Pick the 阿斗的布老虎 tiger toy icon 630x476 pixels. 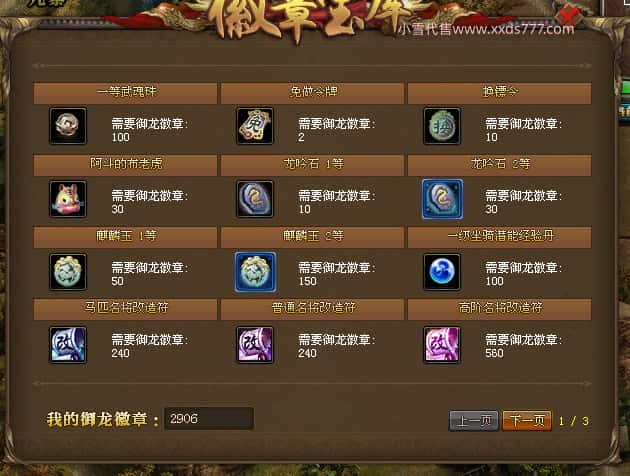(x=68, y=199)
